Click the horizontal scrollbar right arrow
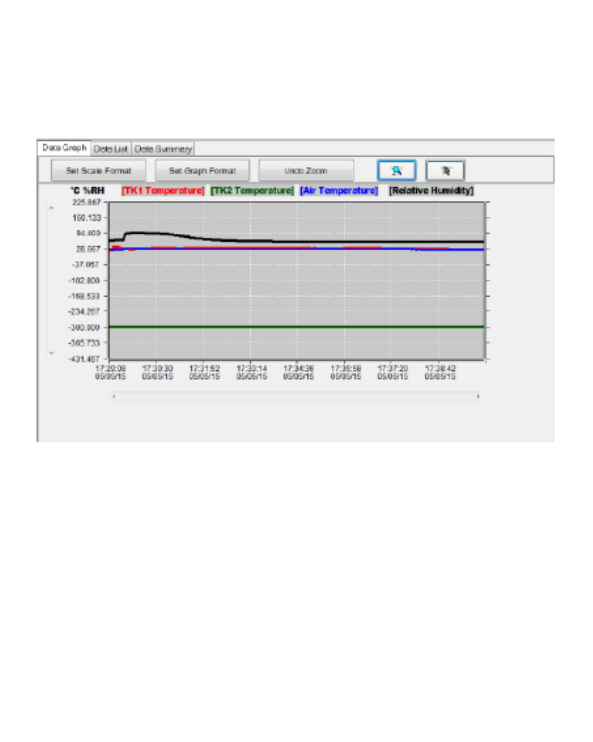Viewport: 593px width, 742px height. coord(478,397)
